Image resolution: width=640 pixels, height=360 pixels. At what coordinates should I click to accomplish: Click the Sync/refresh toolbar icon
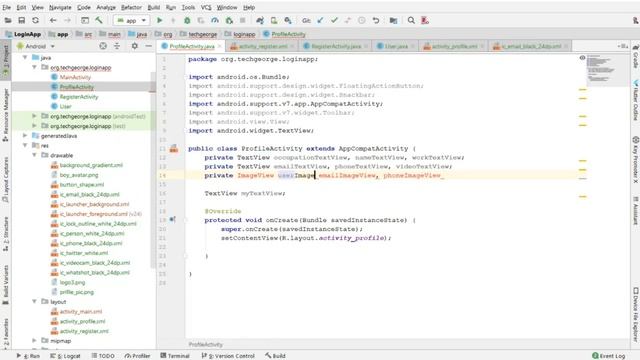pyautogui.click(x=36, y=20)
